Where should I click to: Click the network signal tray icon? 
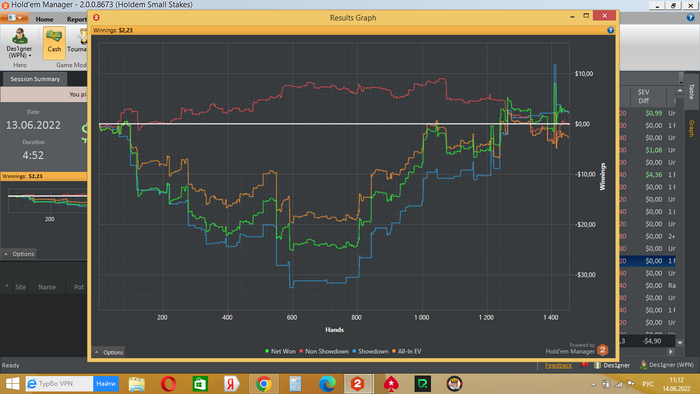point(618,384)
